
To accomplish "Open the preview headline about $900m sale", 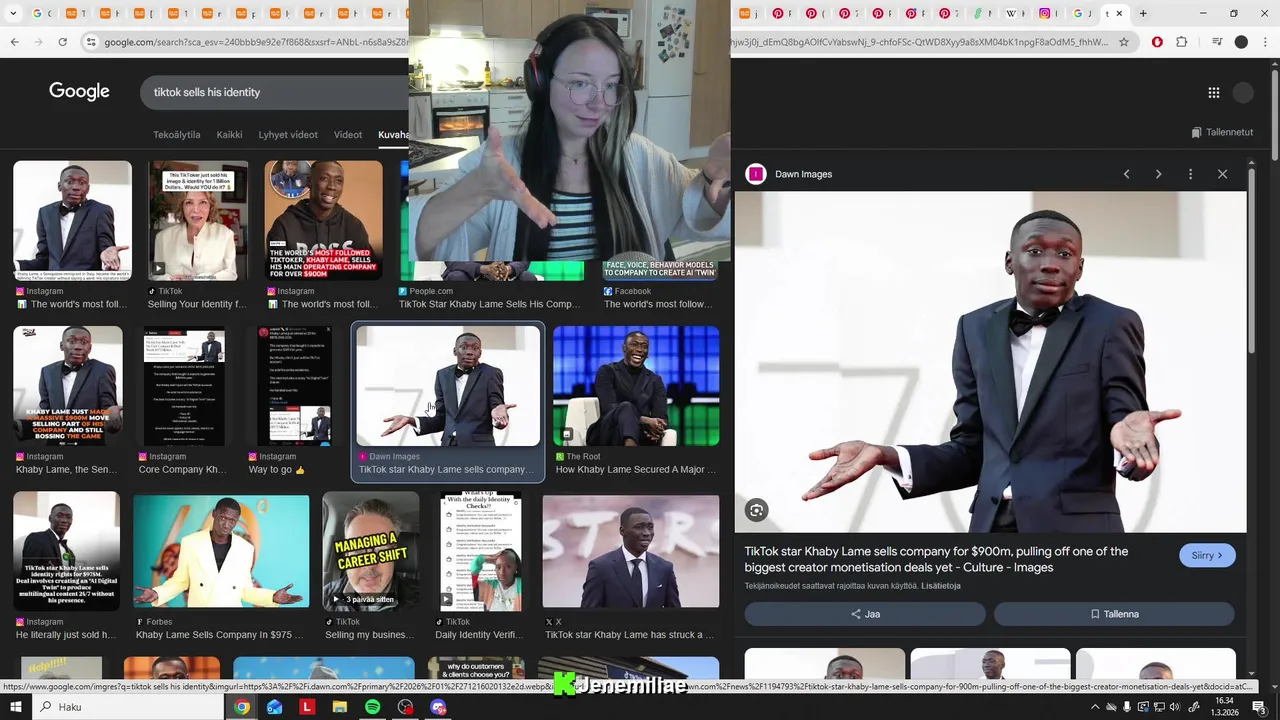I will tap(936, 559).
